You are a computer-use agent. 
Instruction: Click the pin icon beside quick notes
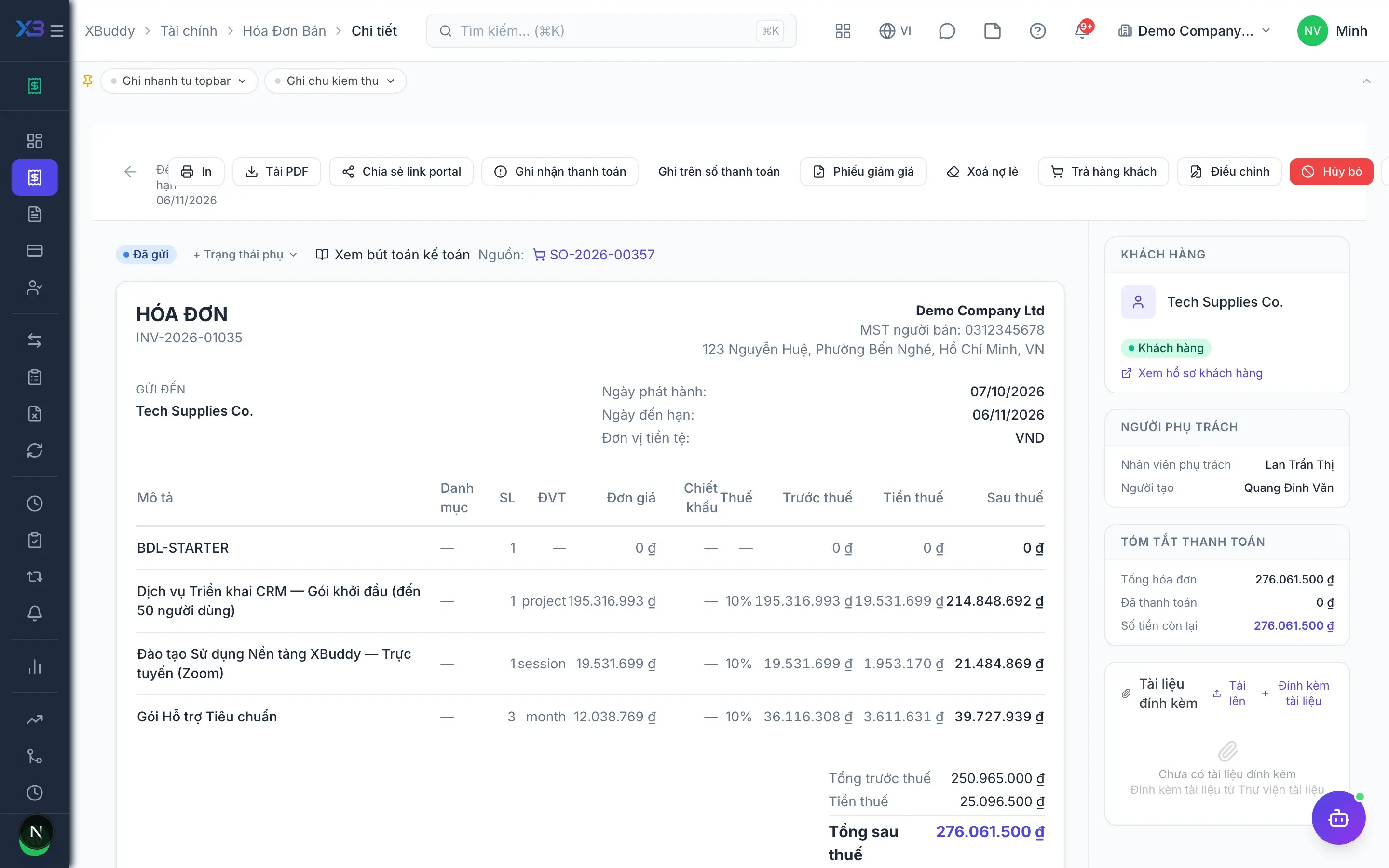(x=88, y=81)
